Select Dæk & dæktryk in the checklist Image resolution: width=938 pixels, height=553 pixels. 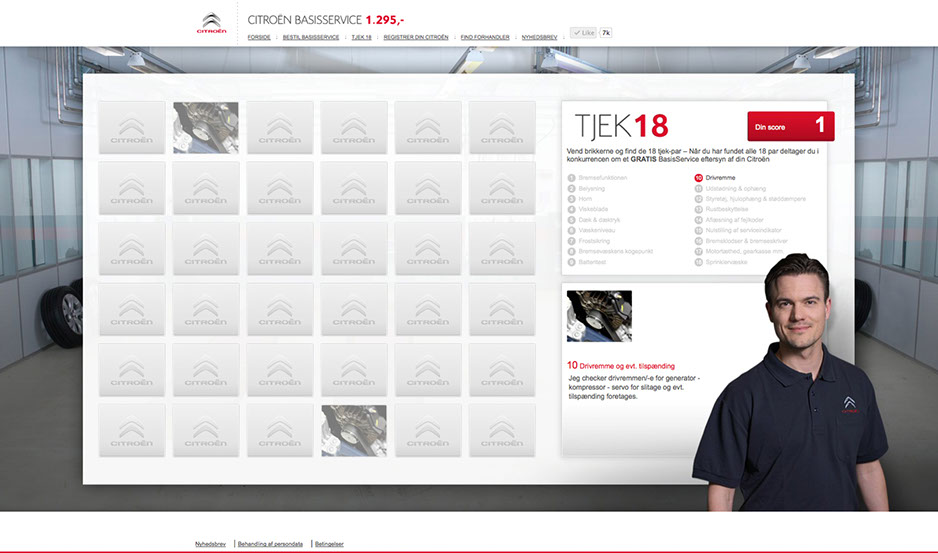point(594,220)
